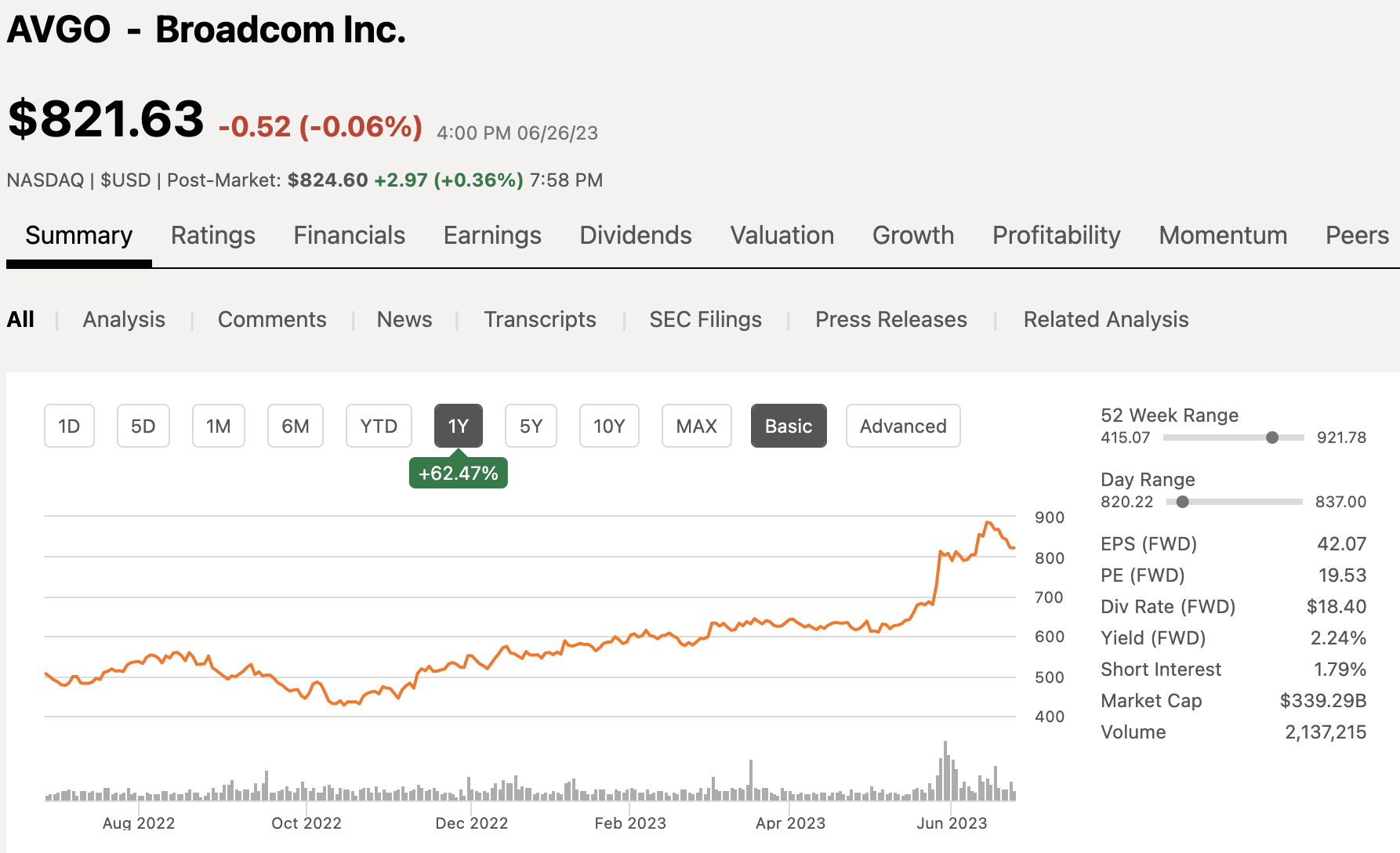Image resolution: width=1400 pixels, height=853 pixels.
Task: Open the Growth tab
Action: pos(913,235)
